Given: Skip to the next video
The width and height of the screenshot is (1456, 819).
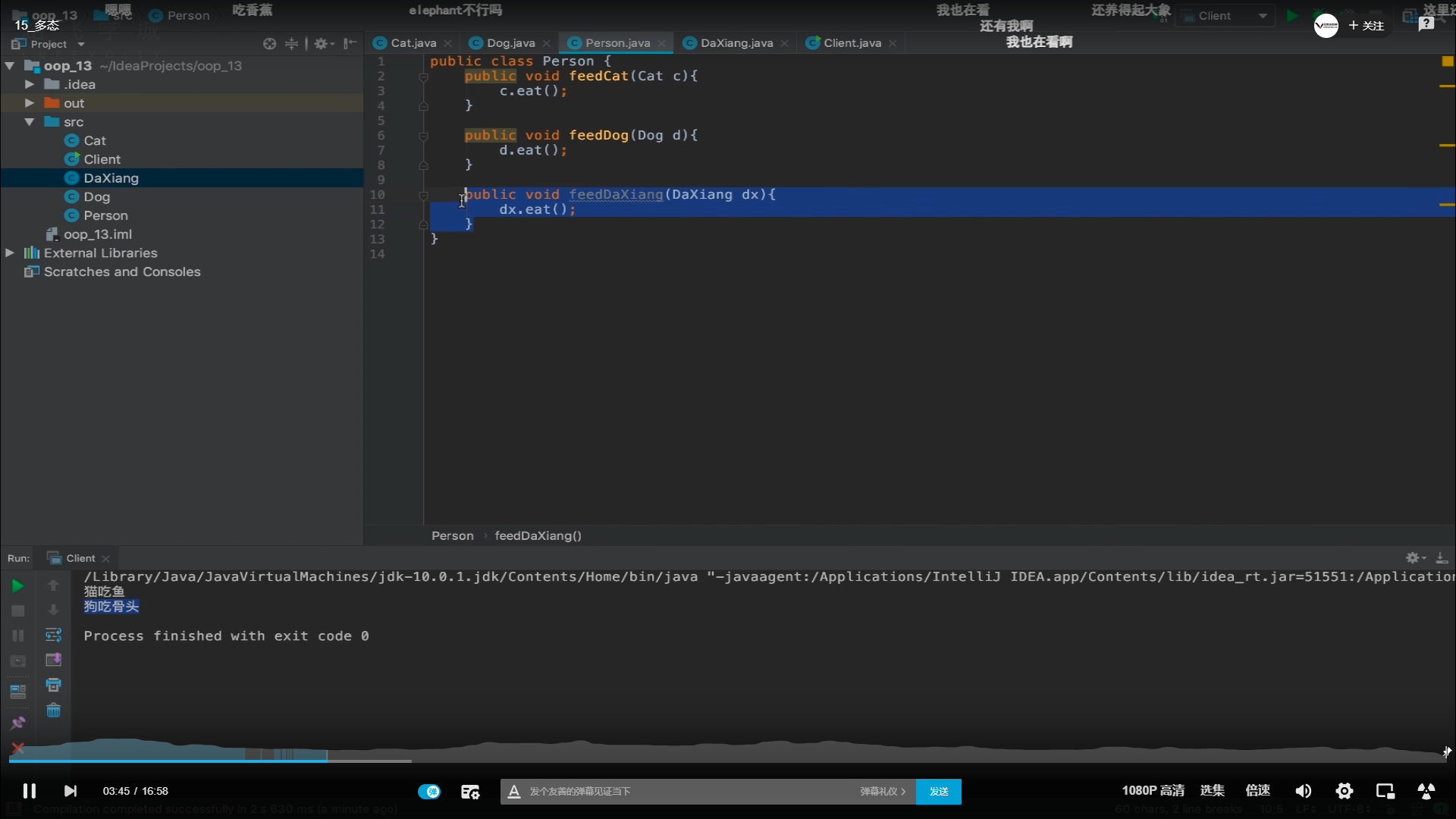Looking at the screenshot, I should tap(70, 791).
